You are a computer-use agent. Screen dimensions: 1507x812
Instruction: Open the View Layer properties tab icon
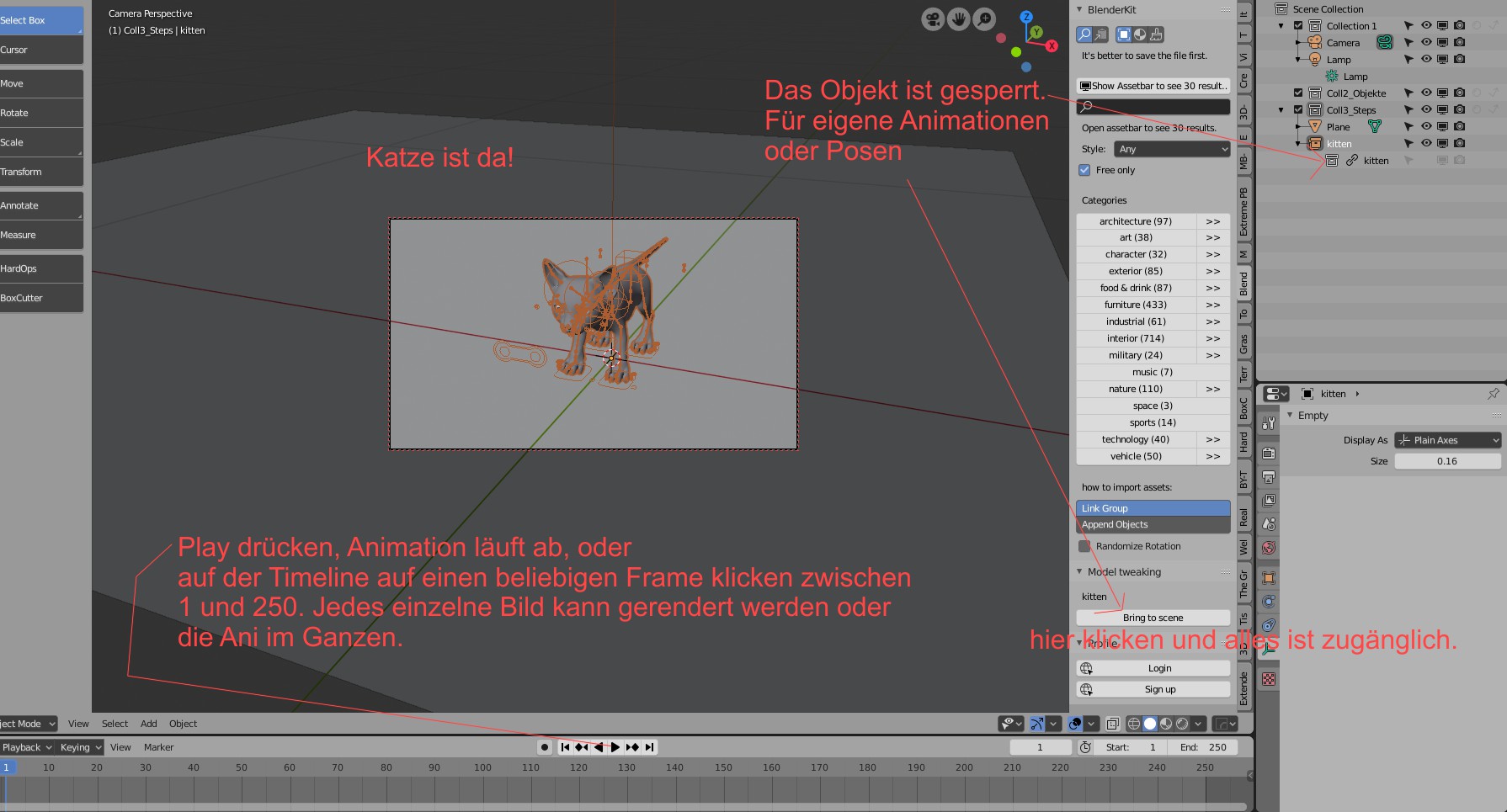[x=1269, y=501]
